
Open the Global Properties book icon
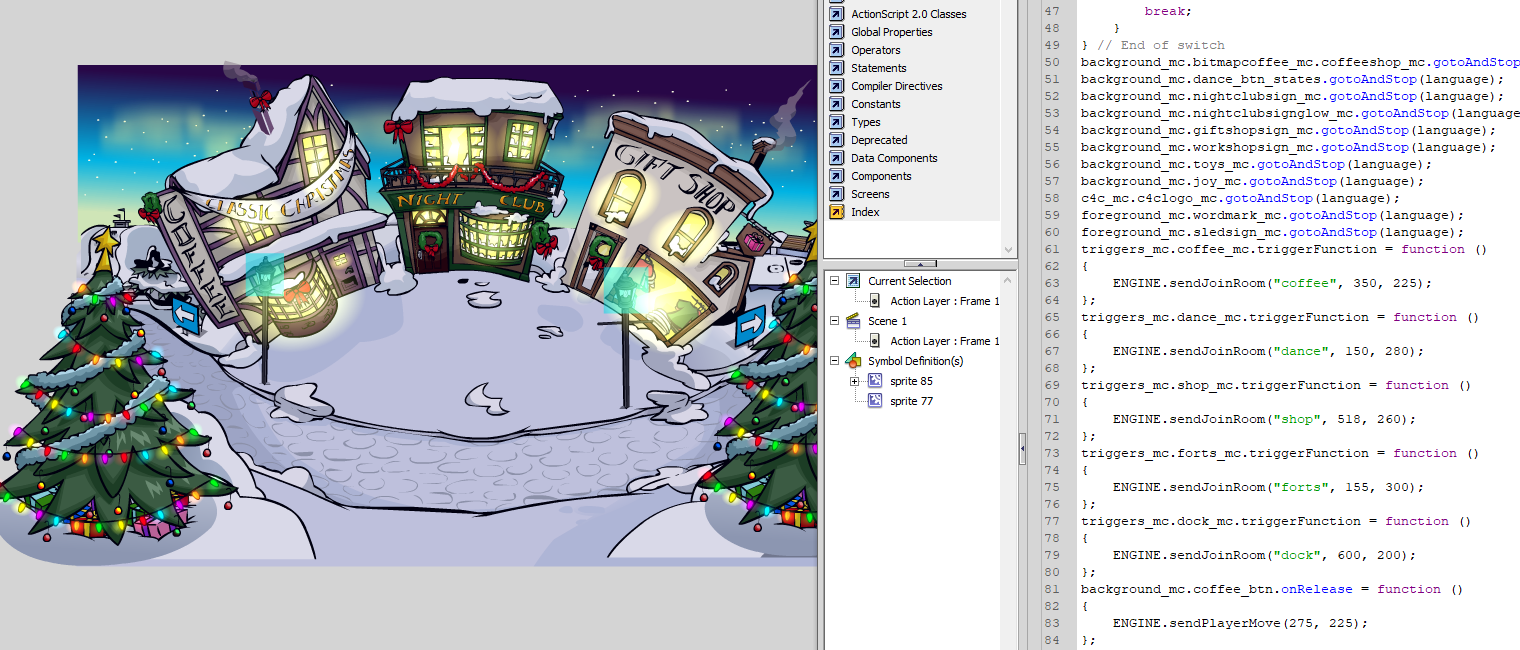[836, 32]
